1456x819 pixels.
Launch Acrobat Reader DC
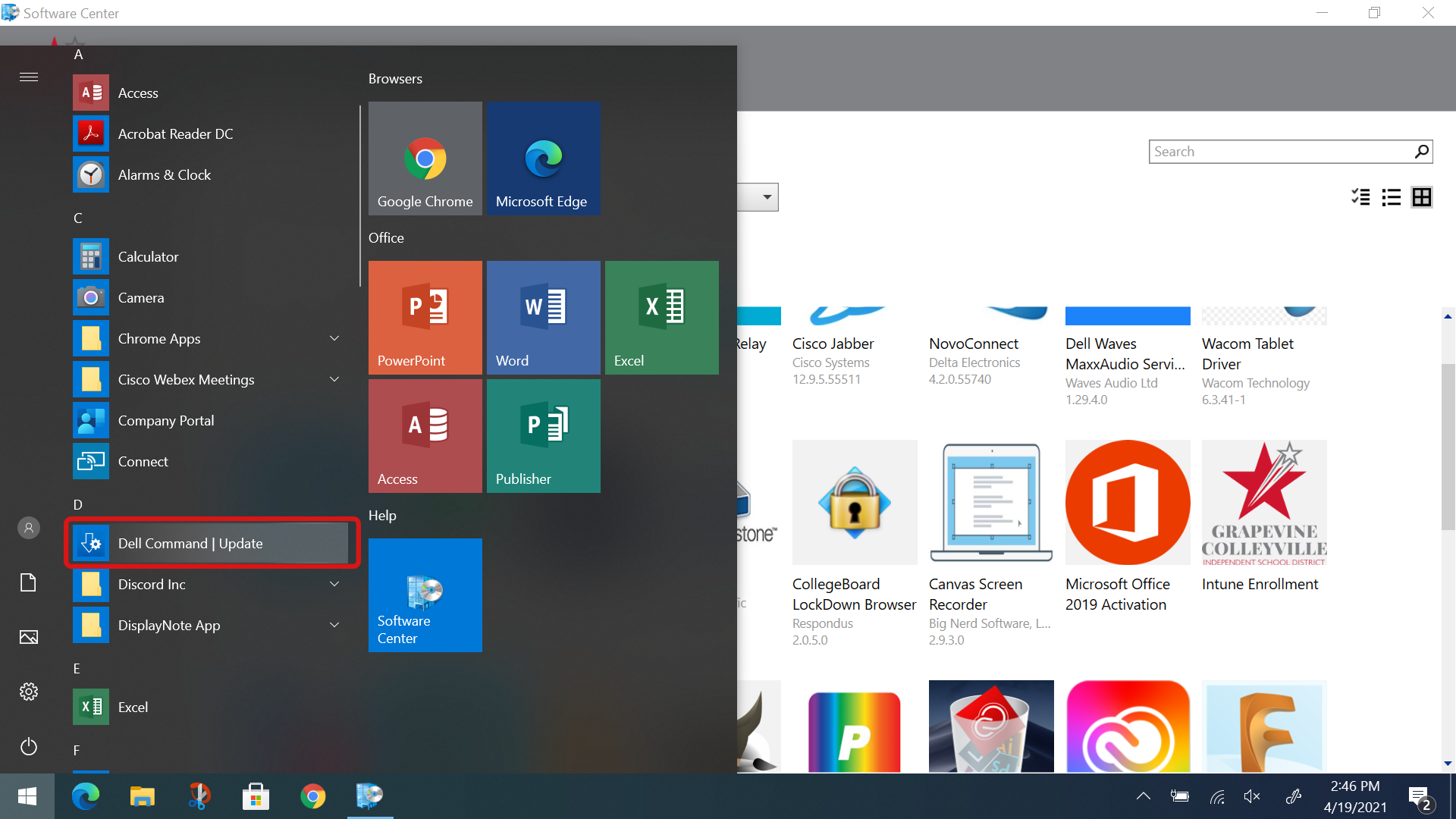point(210,133)
